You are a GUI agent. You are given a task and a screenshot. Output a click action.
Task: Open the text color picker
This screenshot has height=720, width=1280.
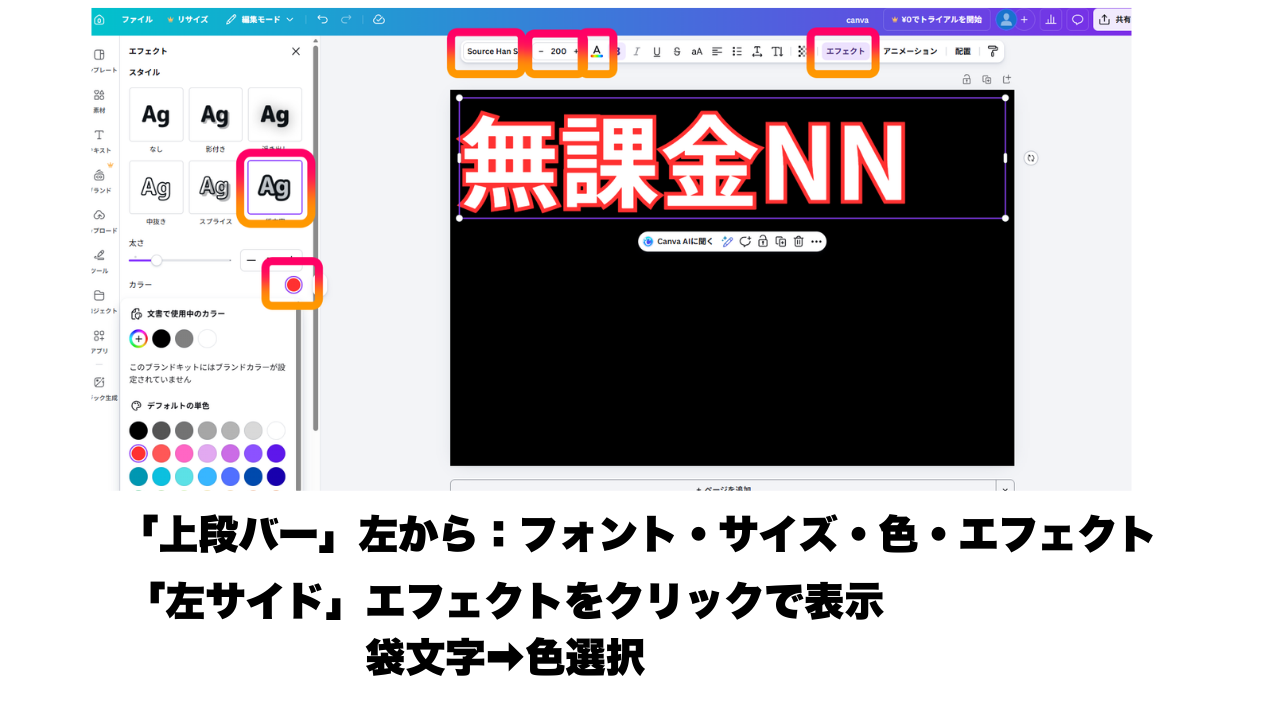[x=597, y=51]
